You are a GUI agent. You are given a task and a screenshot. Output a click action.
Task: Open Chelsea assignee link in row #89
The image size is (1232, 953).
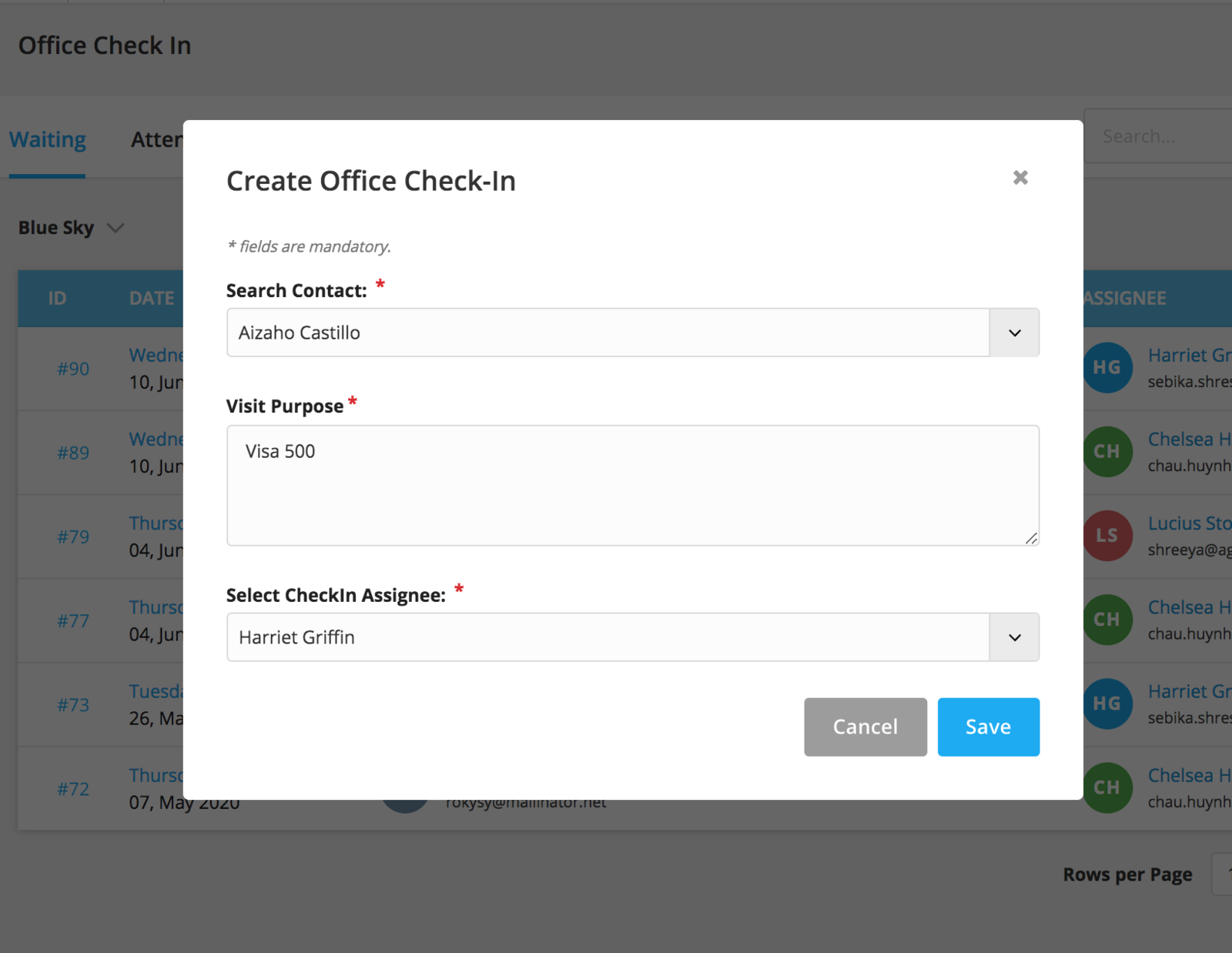(x=1190, y=440)
